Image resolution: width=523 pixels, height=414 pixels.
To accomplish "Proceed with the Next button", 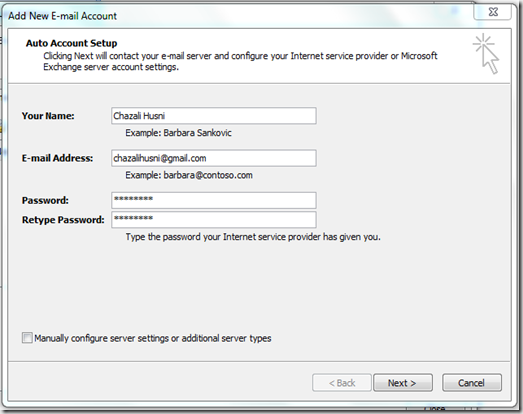I will [x=403, y=383].
